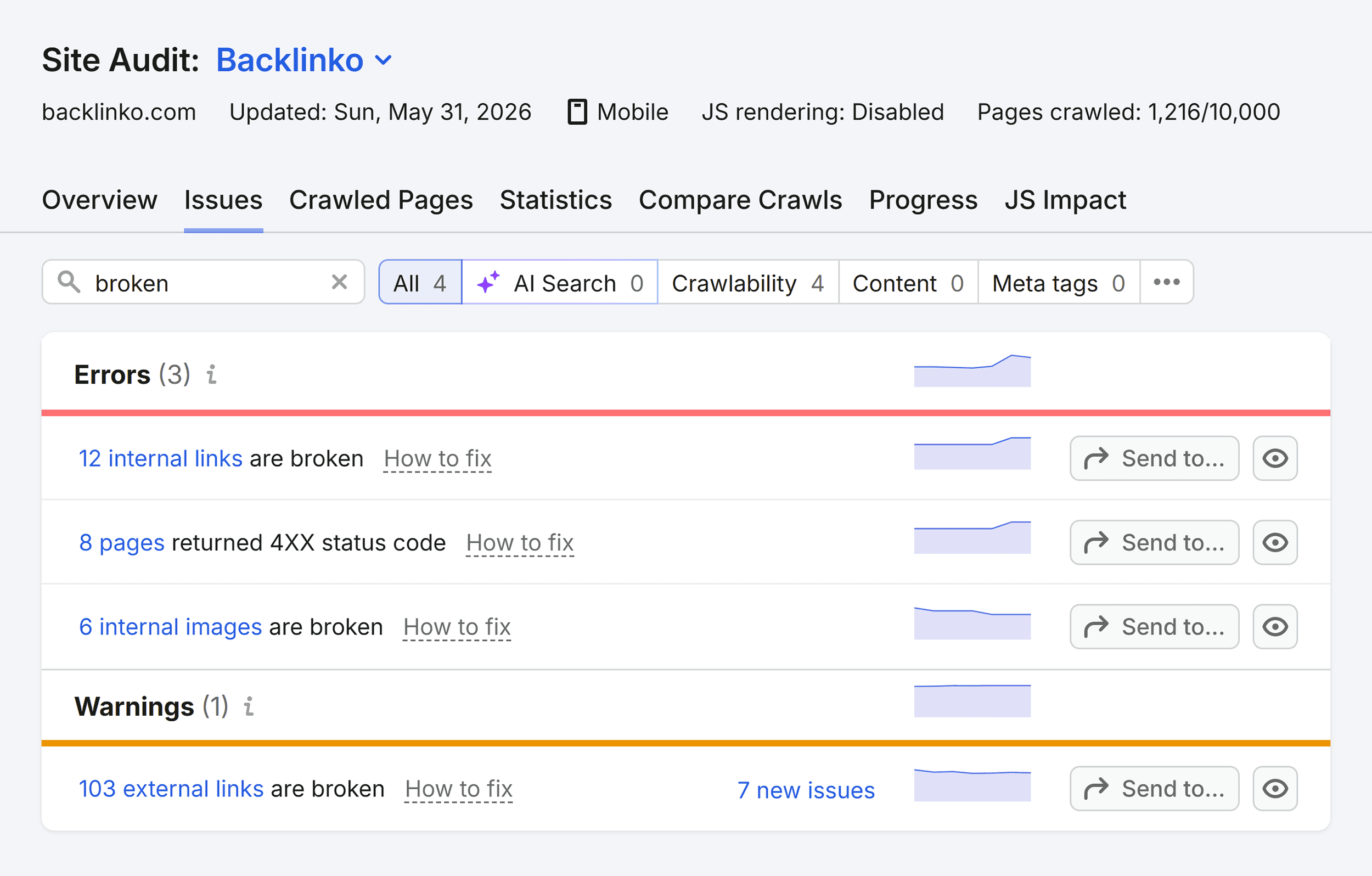Click the Mobile device icon

pos(577,112)
